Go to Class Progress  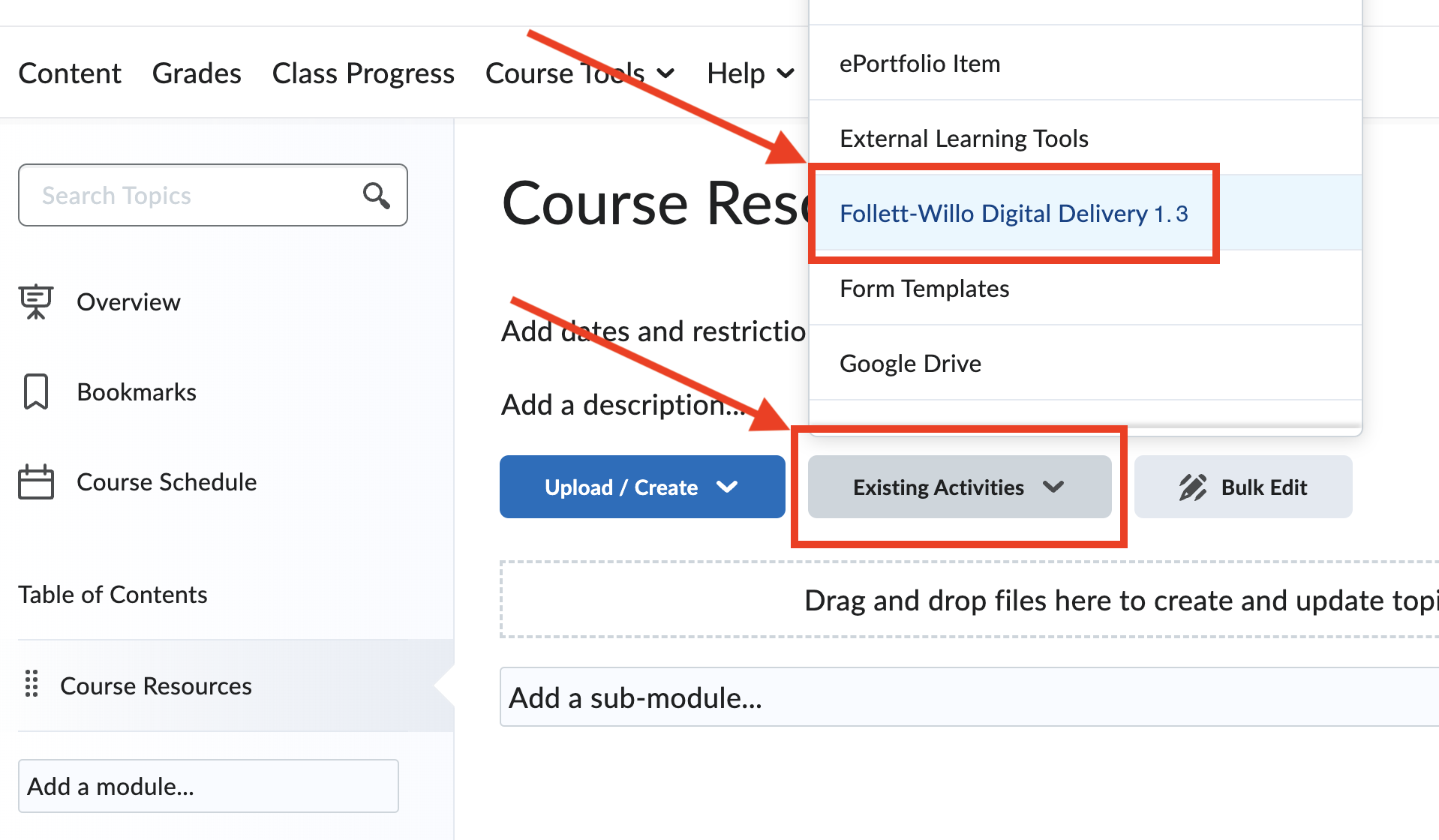pyautogui.click(x=363, y=73)
